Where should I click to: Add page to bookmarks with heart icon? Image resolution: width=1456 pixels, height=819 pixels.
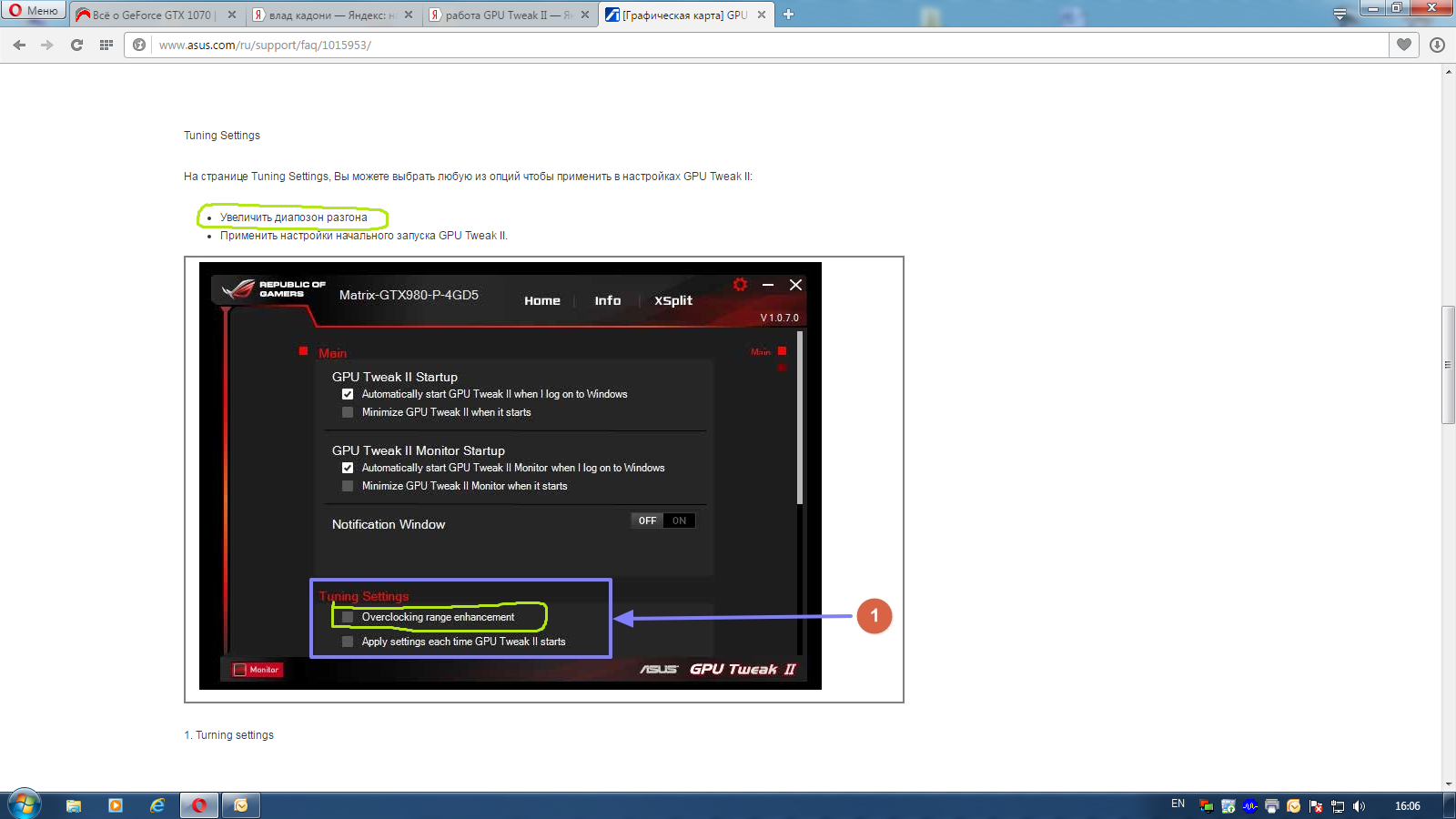[1404, 45]
